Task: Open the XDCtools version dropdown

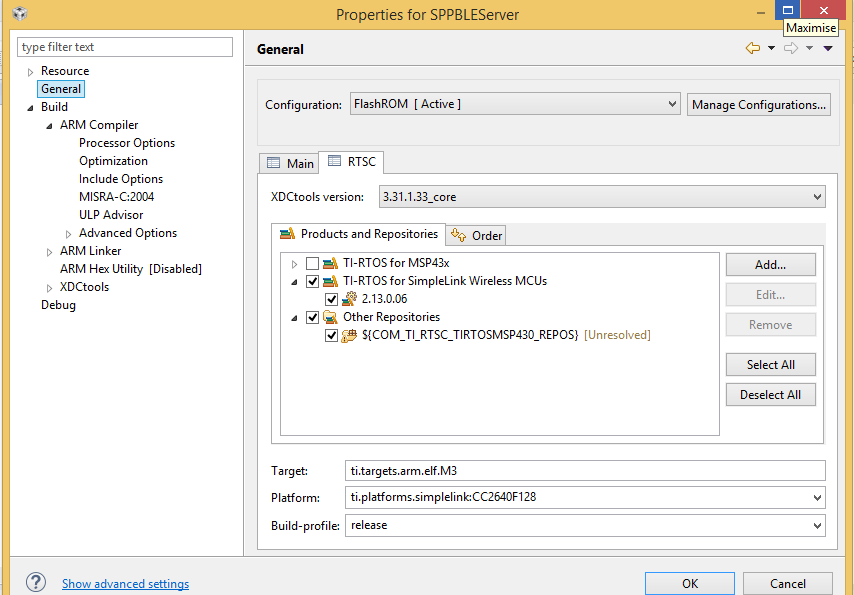Action: tap(602, 197)
